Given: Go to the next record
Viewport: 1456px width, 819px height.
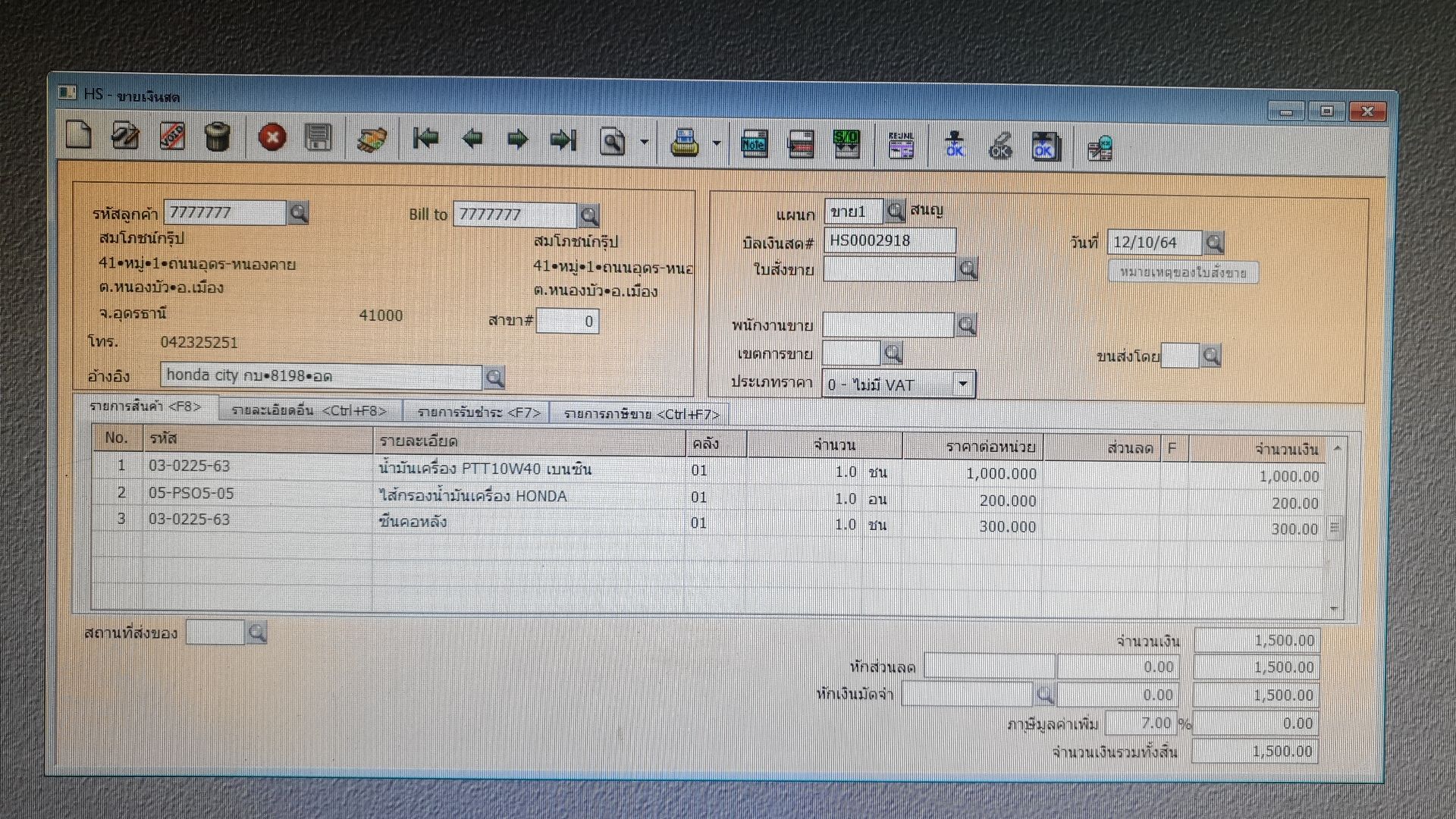Looking at the screenshot, I should [517, 140].
